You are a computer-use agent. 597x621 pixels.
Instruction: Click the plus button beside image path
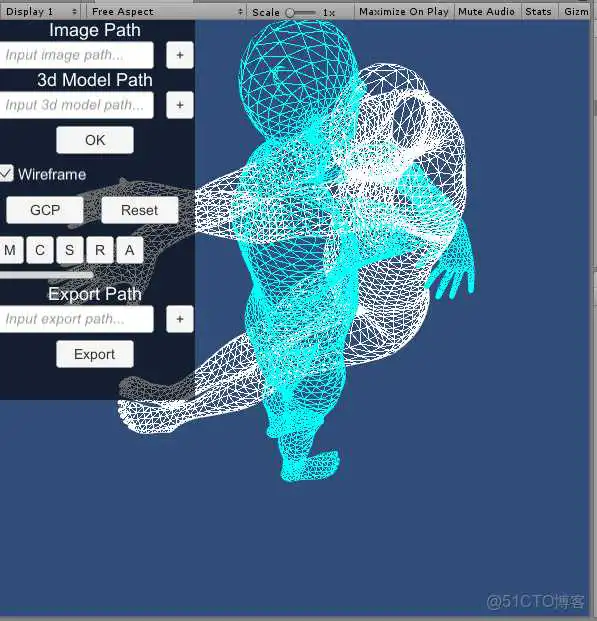pyautogui.click(x=180, y=55)
